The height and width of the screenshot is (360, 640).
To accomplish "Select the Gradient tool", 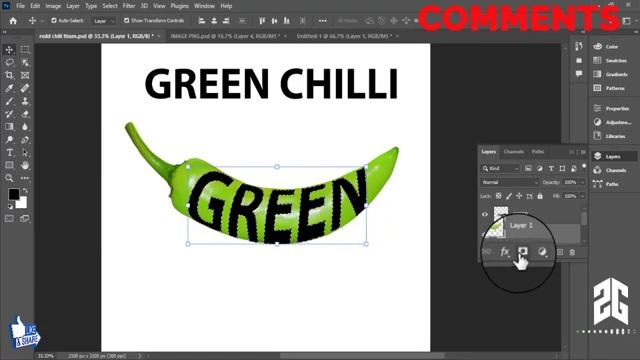I will 9,127.
